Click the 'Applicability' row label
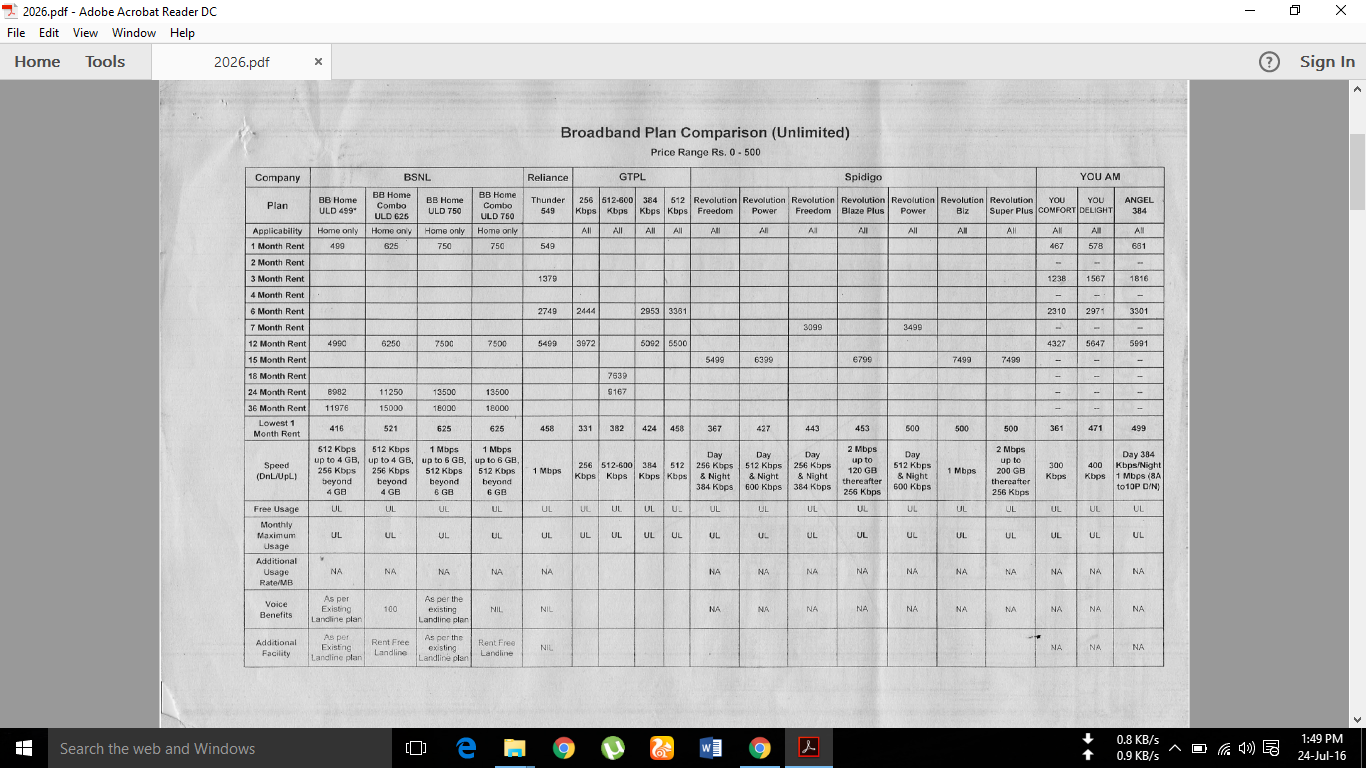1366x768 pixels. point(277,231)
